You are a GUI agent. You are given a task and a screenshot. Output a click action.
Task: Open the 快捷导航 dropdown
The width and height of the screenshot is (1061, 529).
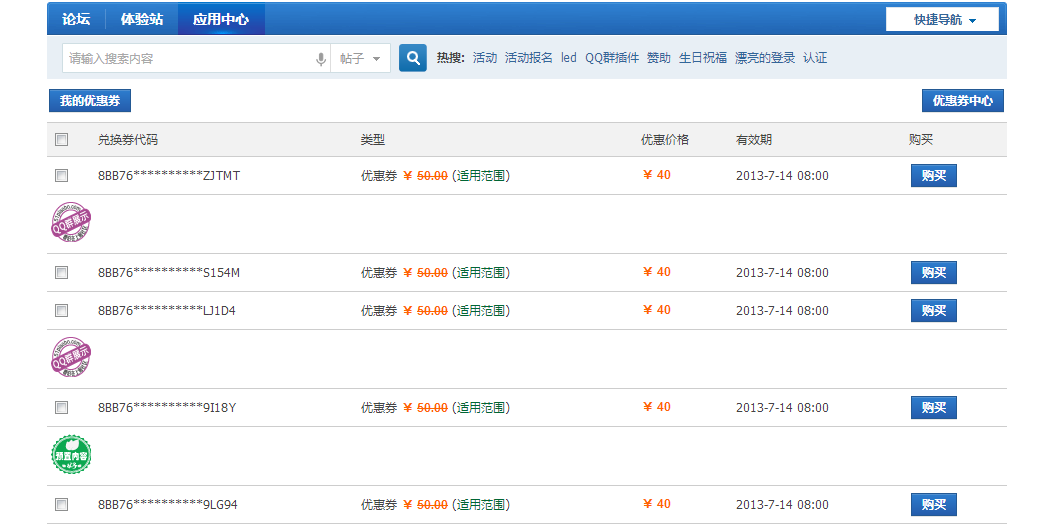pos(943,20)
